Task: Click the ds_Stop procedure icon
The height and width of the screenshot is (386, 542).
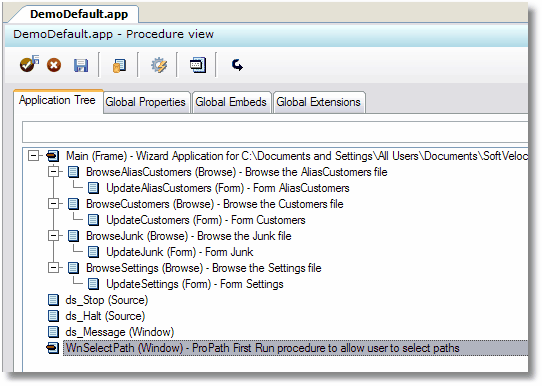Action: [53, 300]
